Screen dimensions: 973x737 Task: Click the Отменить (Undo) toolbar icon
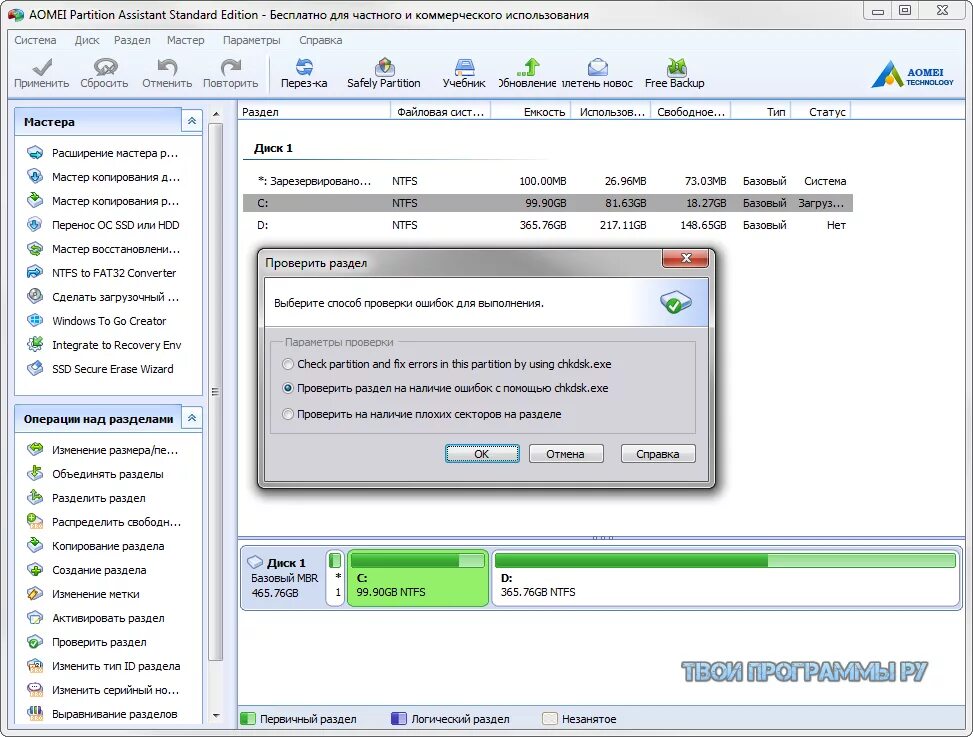coord(167,73)
